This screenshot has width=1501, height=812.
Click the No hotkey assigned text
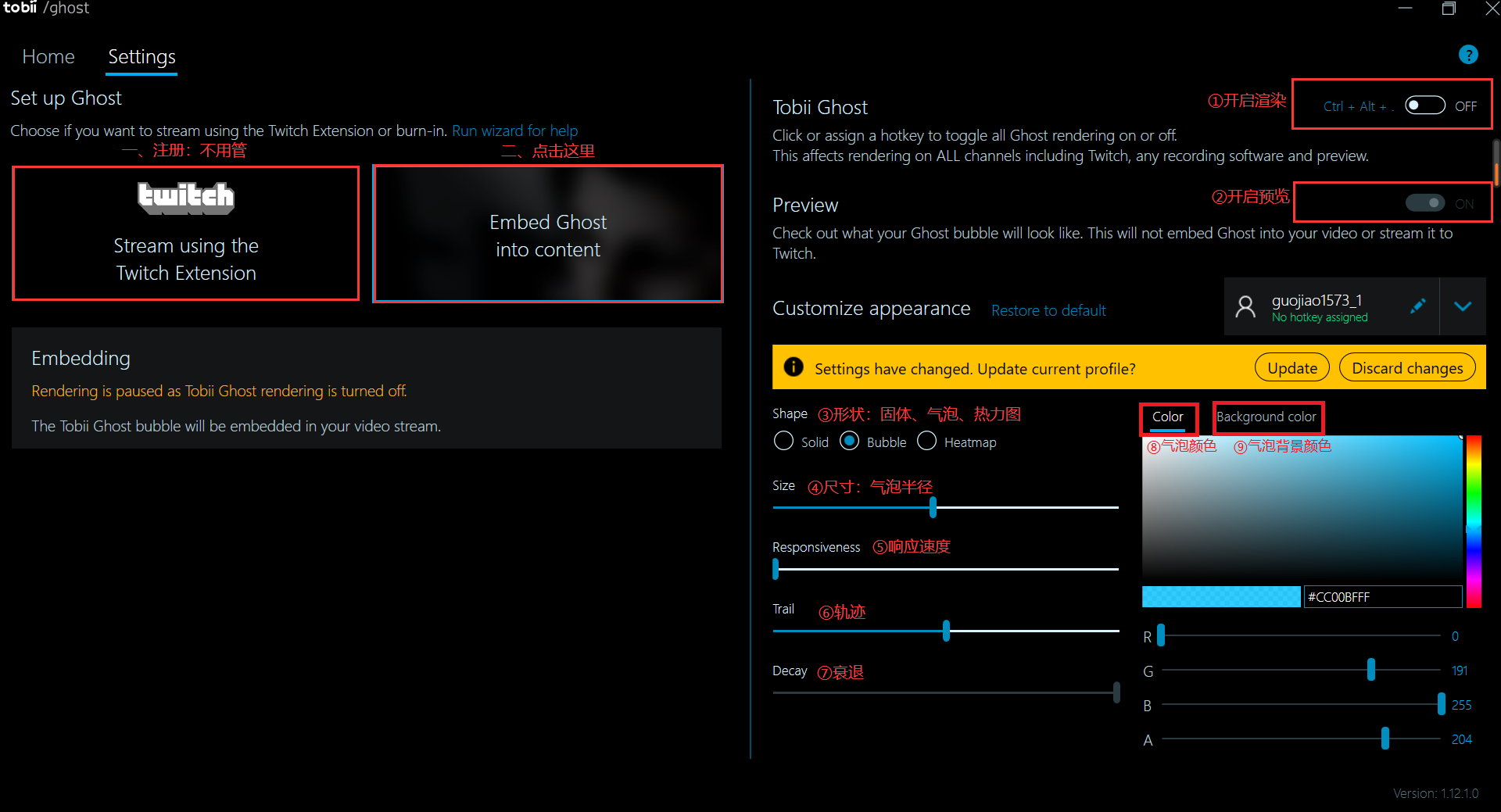1320,317
